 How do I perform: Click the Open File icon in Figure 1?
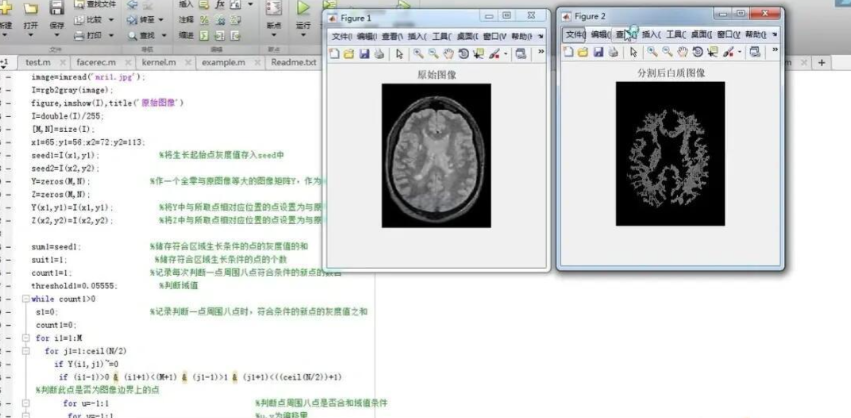pyautogui.click(x=349, y=53)
